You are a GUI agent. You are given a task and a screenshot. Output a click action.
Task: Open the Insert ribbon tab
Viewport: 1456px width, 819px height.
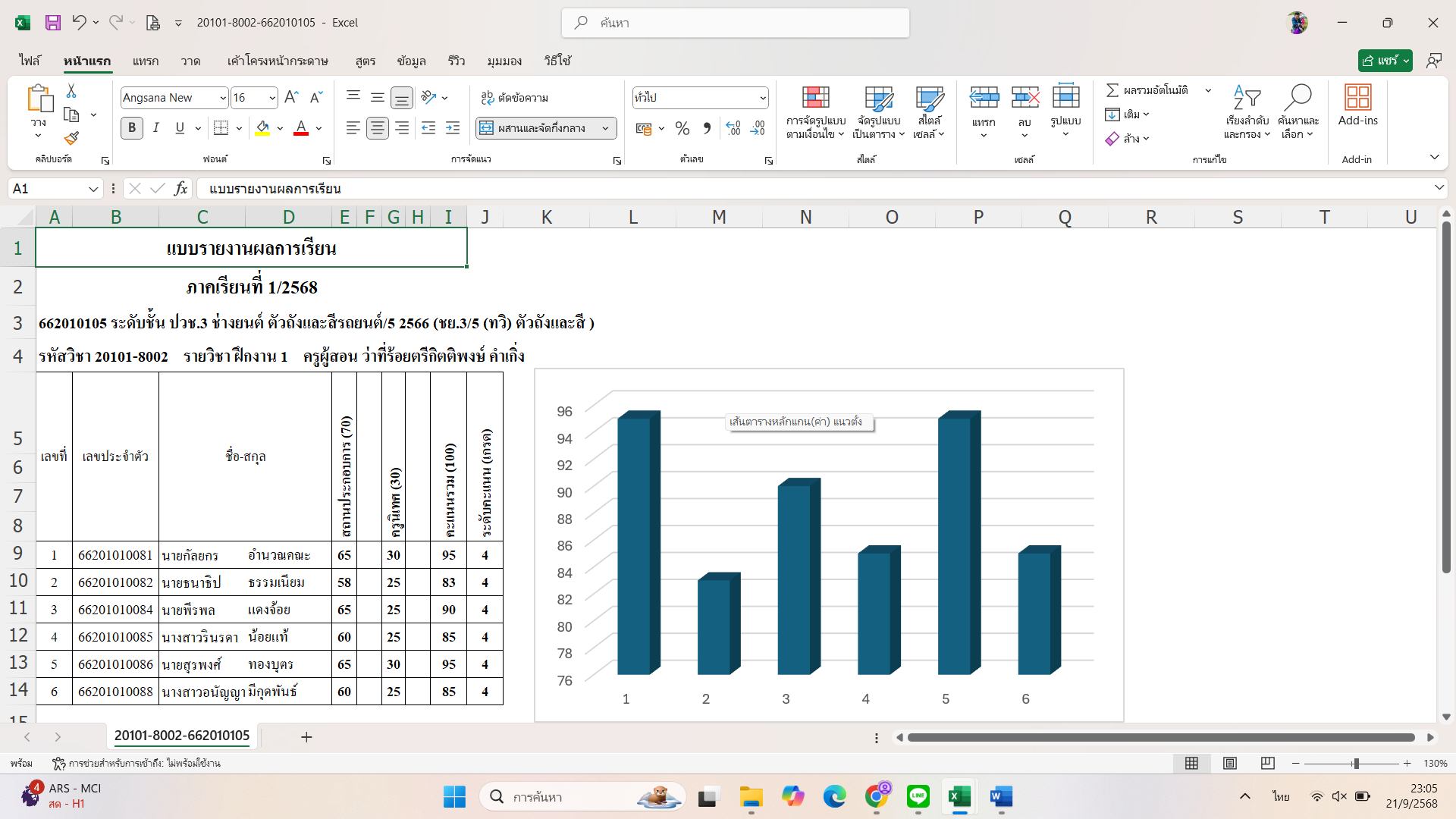pyautogui.click(x=146, y=61)
